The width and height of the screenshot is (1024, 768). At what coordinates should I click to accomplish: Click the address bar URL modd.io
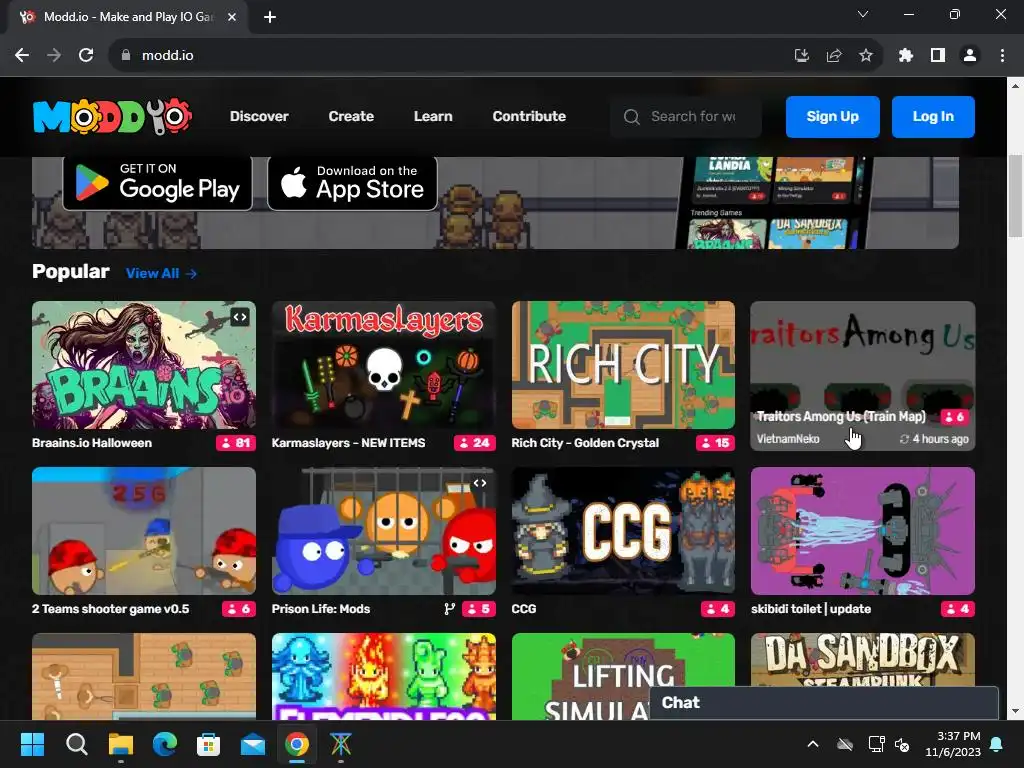click(168, 56)
